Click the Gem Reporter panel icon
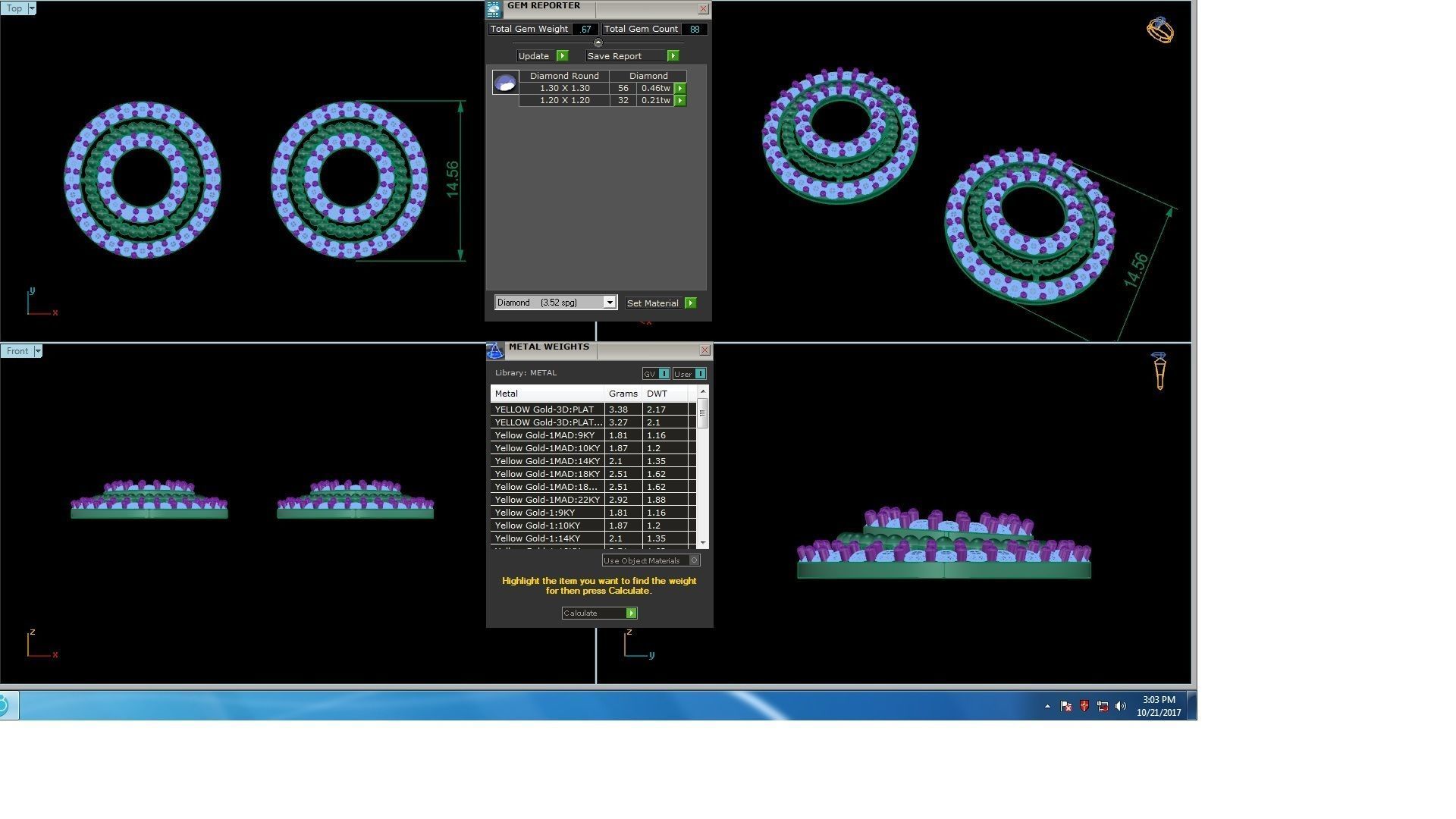1456x819 pixels. click(494, 9)
